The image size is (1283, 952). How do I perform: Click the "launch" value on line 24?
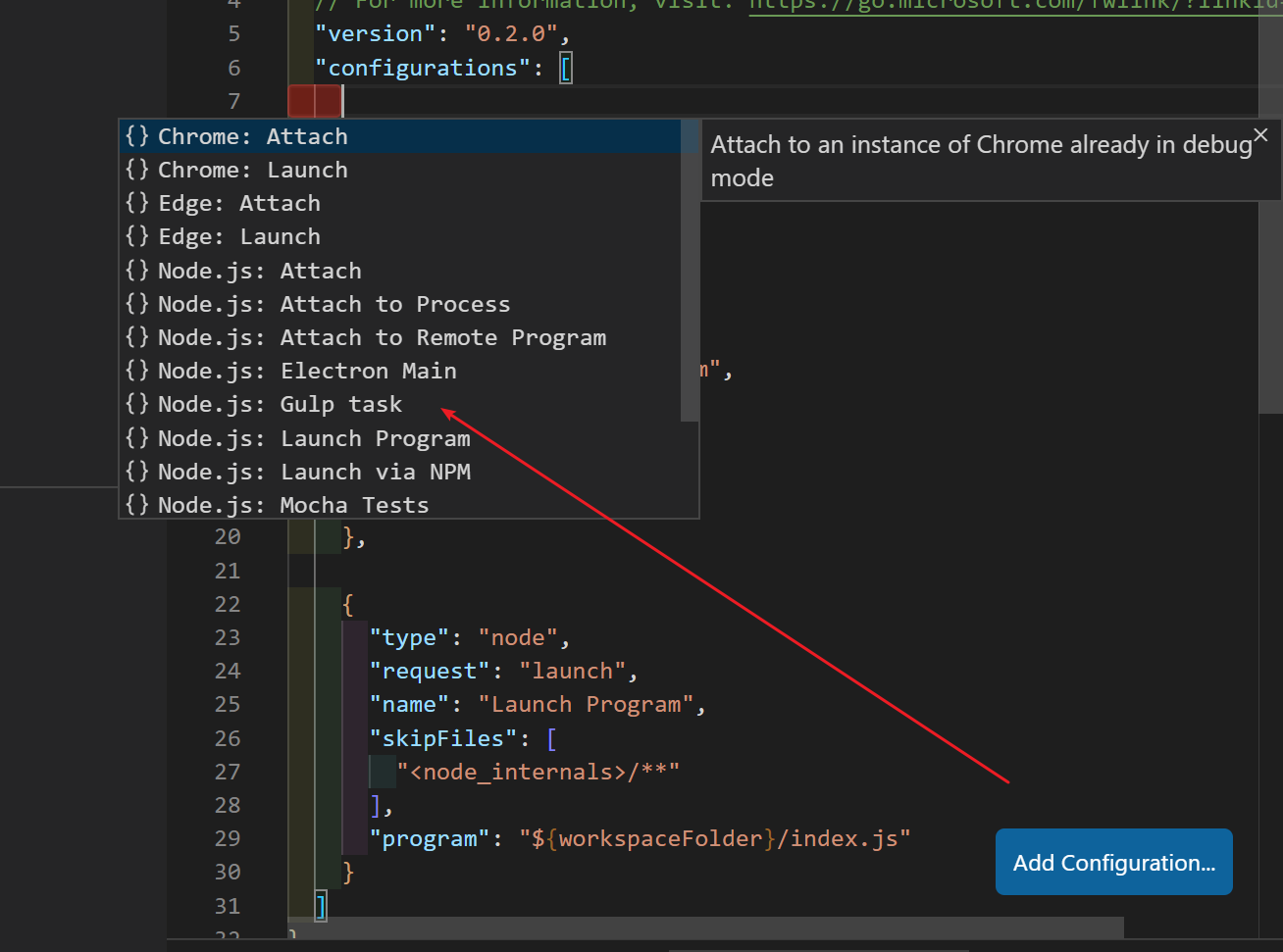pyautogui.click(x=573, y=671)
